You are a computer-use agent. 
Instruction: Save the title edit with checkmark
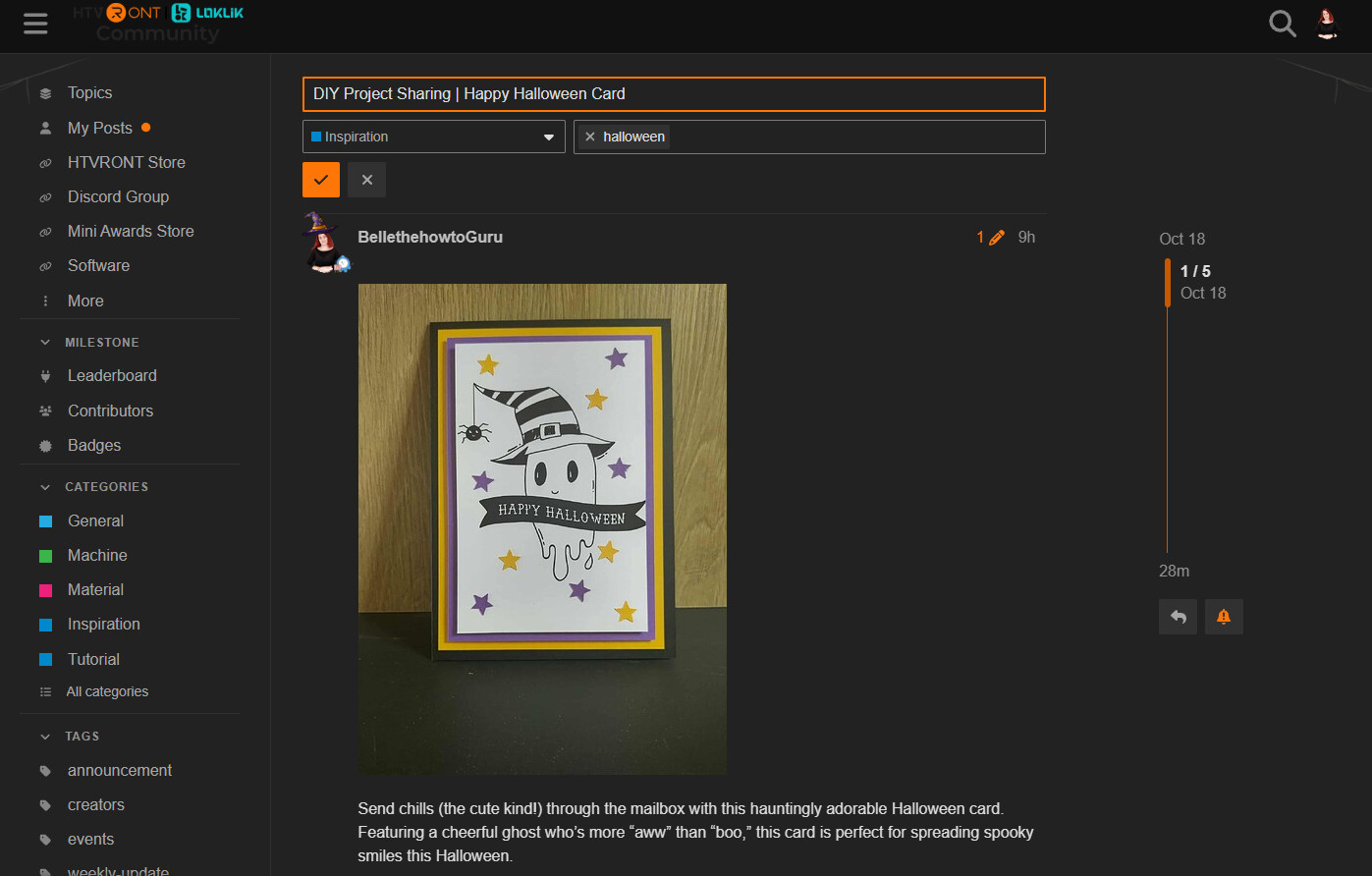point(321,180)
